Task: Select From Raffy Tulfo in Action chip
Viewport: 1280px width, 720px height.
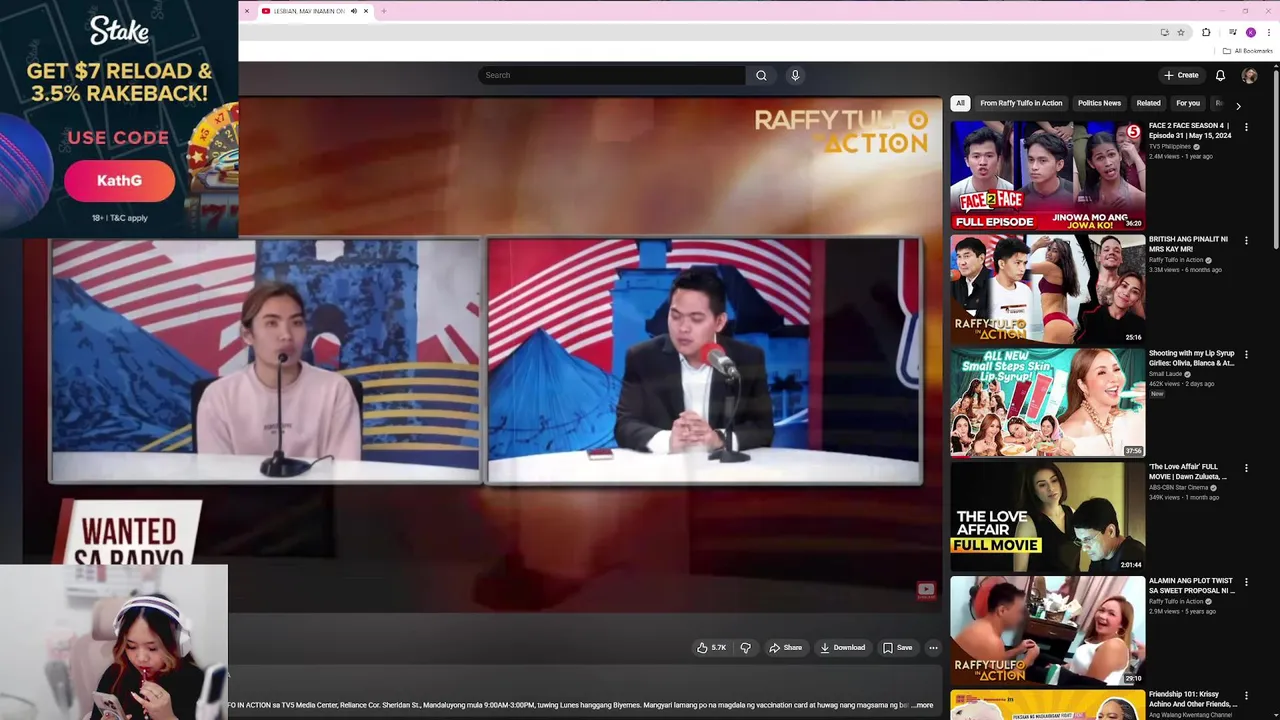Action: (1021, 103)
